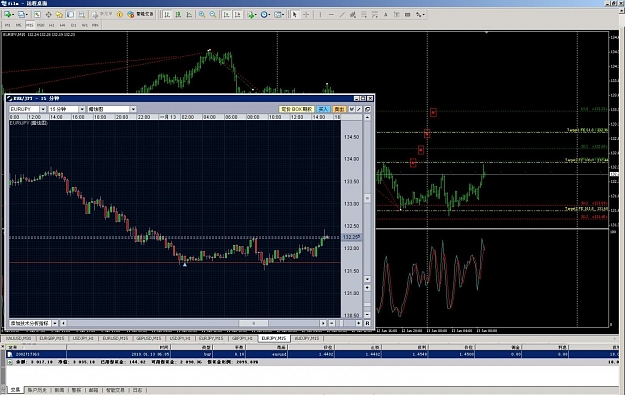
Task: Toggle the M15 timeframe button
Action: click(x=29, y=25)
